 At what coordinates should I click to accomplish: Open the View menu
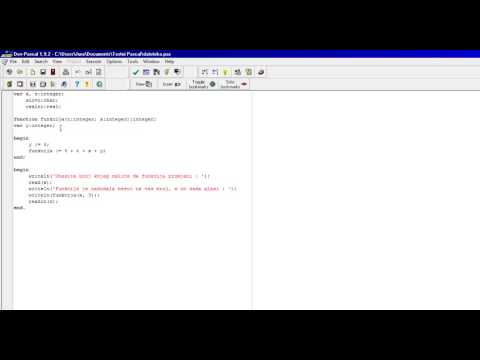pyautogui.click(x=57, y=62)
